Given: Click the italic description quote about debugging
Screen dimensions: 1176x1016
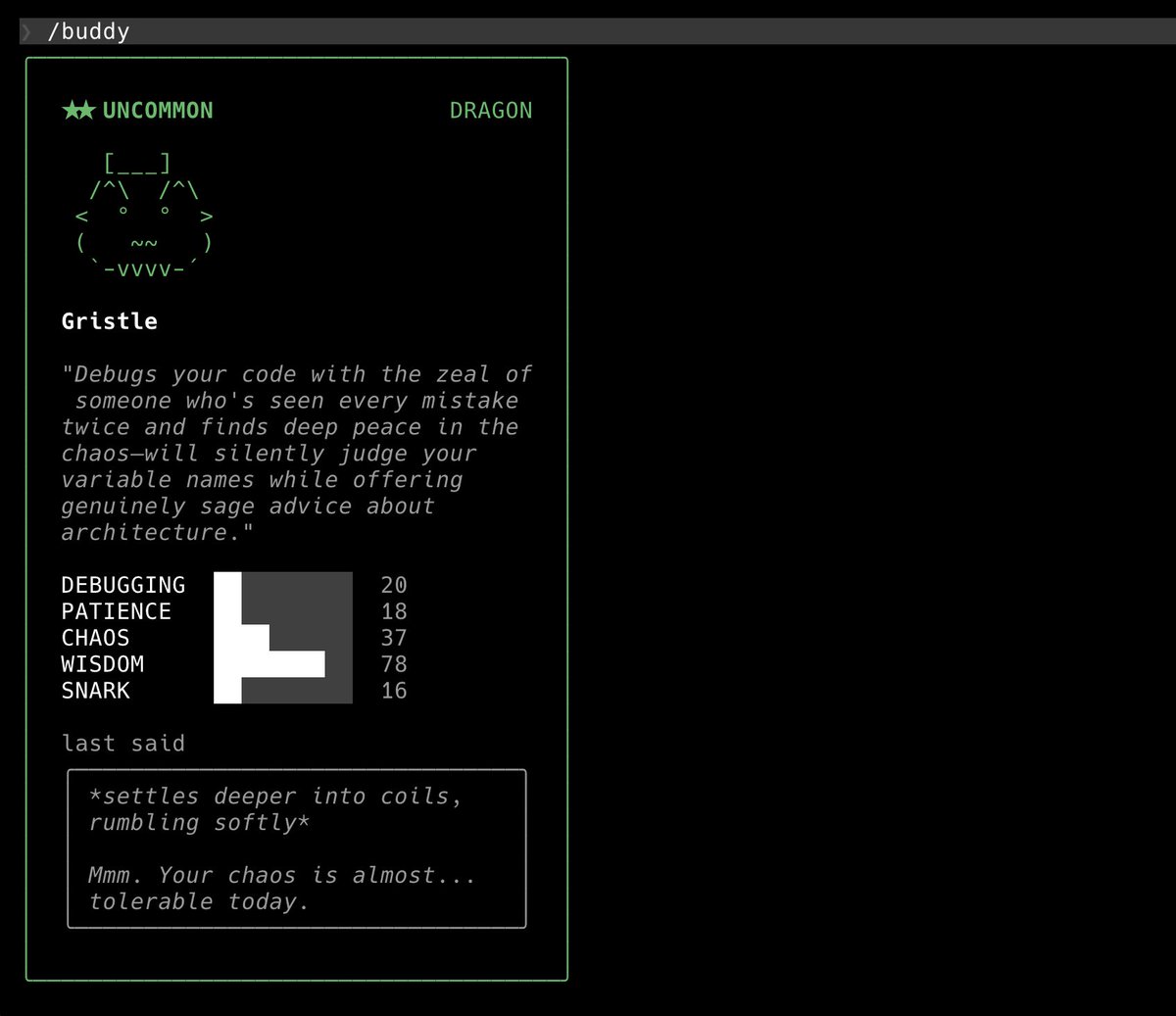Looking at the screenshot, I should [297, 454].
